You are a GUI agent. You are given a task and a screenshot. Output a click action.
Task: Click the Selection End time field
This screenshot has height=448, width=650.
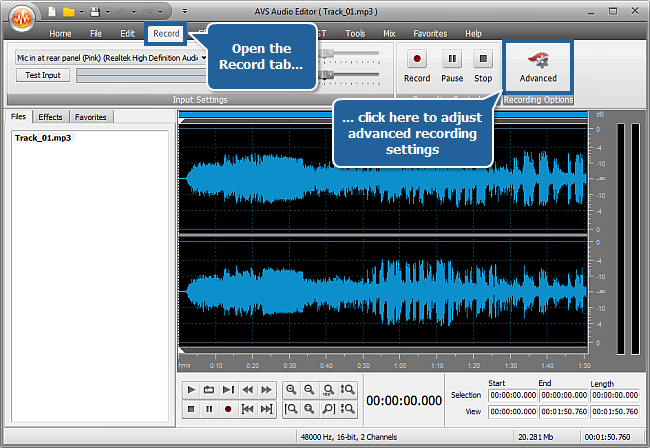click(x=564, y=395)
